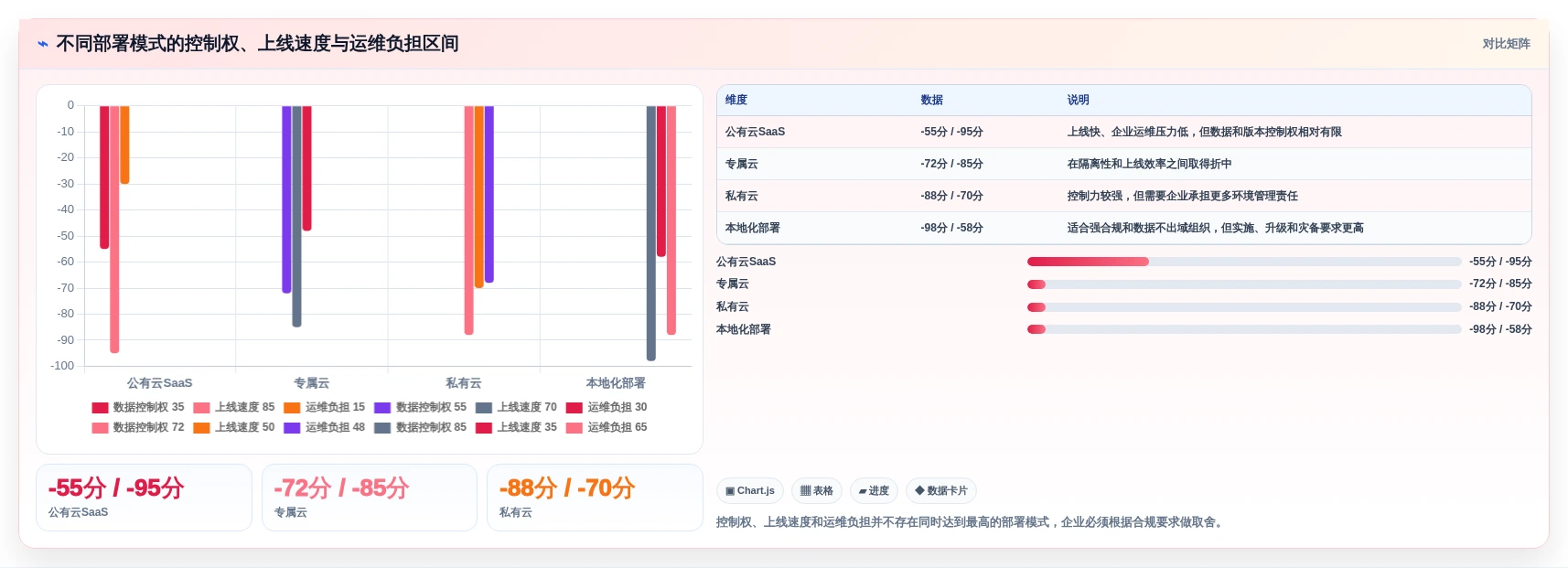The width and height of the screenshot is (1568, 568).
Task: Open the -72分 / -85分 专属云 card
Action: click(370, 498)
